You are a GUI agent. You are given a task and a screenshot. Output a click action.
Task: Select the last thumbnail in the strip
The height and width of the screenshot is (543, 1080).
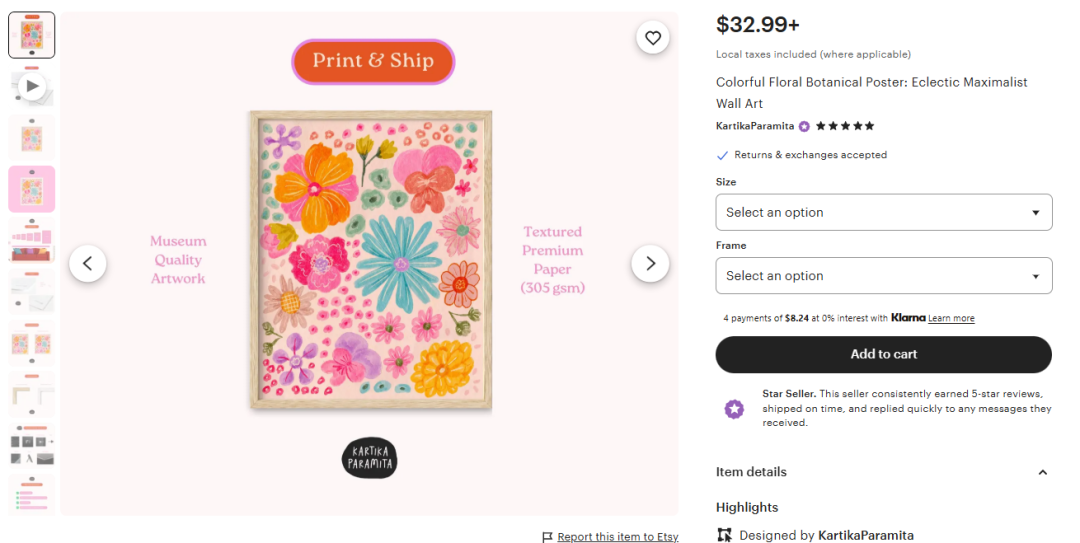(x=32, y=494)
